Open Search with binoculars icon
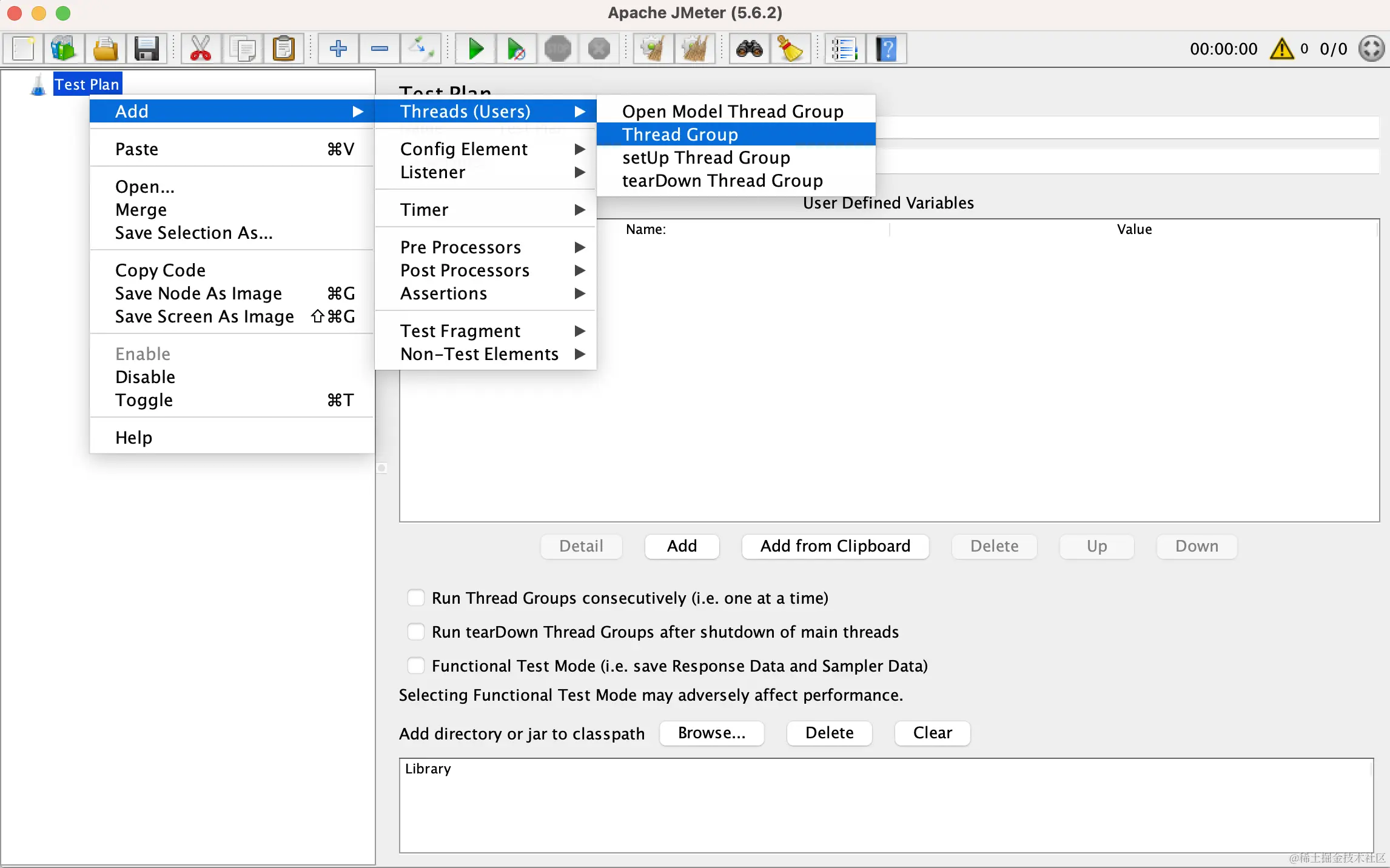 [x=750, y=48]
